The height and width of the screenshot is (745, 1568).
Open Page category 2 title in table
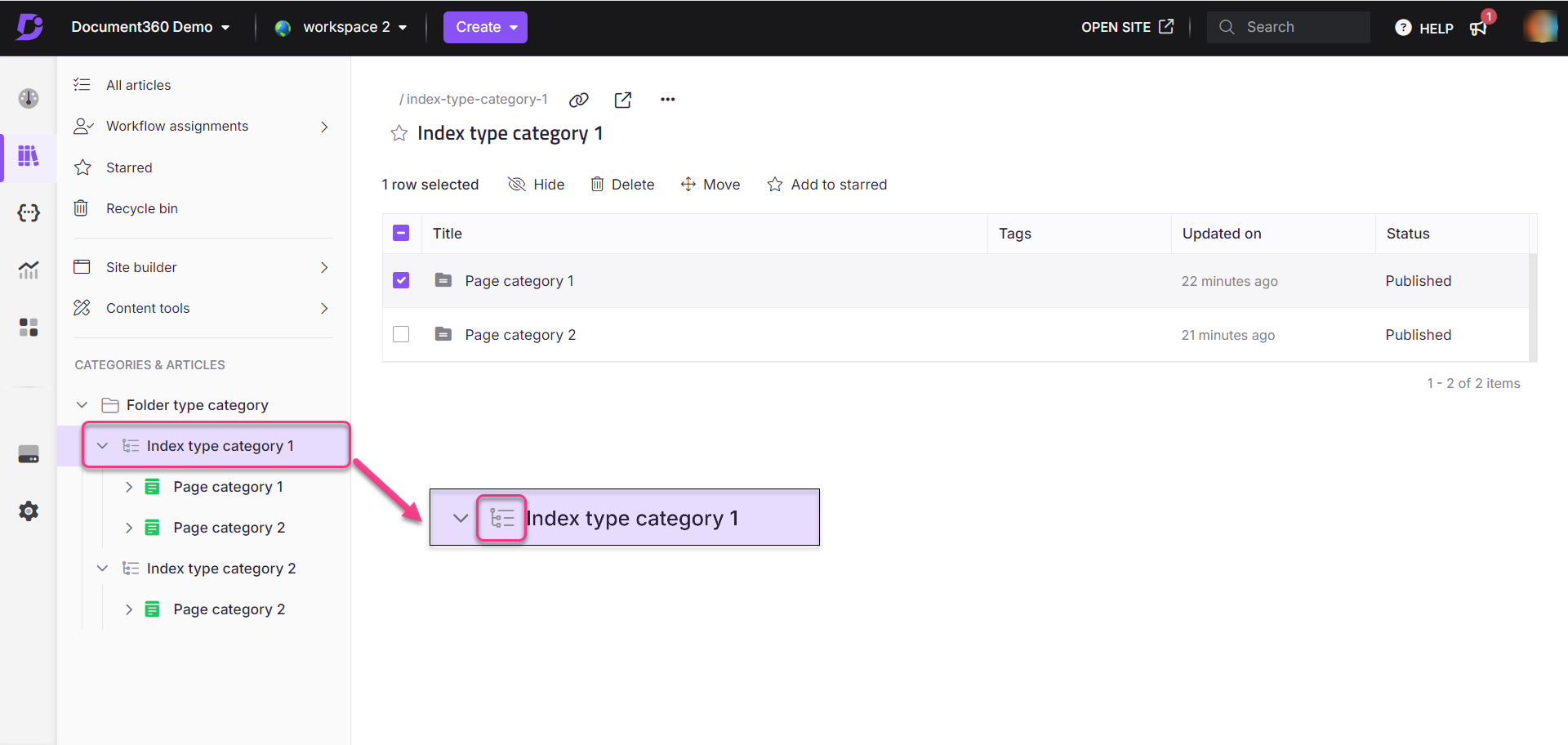(520, 335)
